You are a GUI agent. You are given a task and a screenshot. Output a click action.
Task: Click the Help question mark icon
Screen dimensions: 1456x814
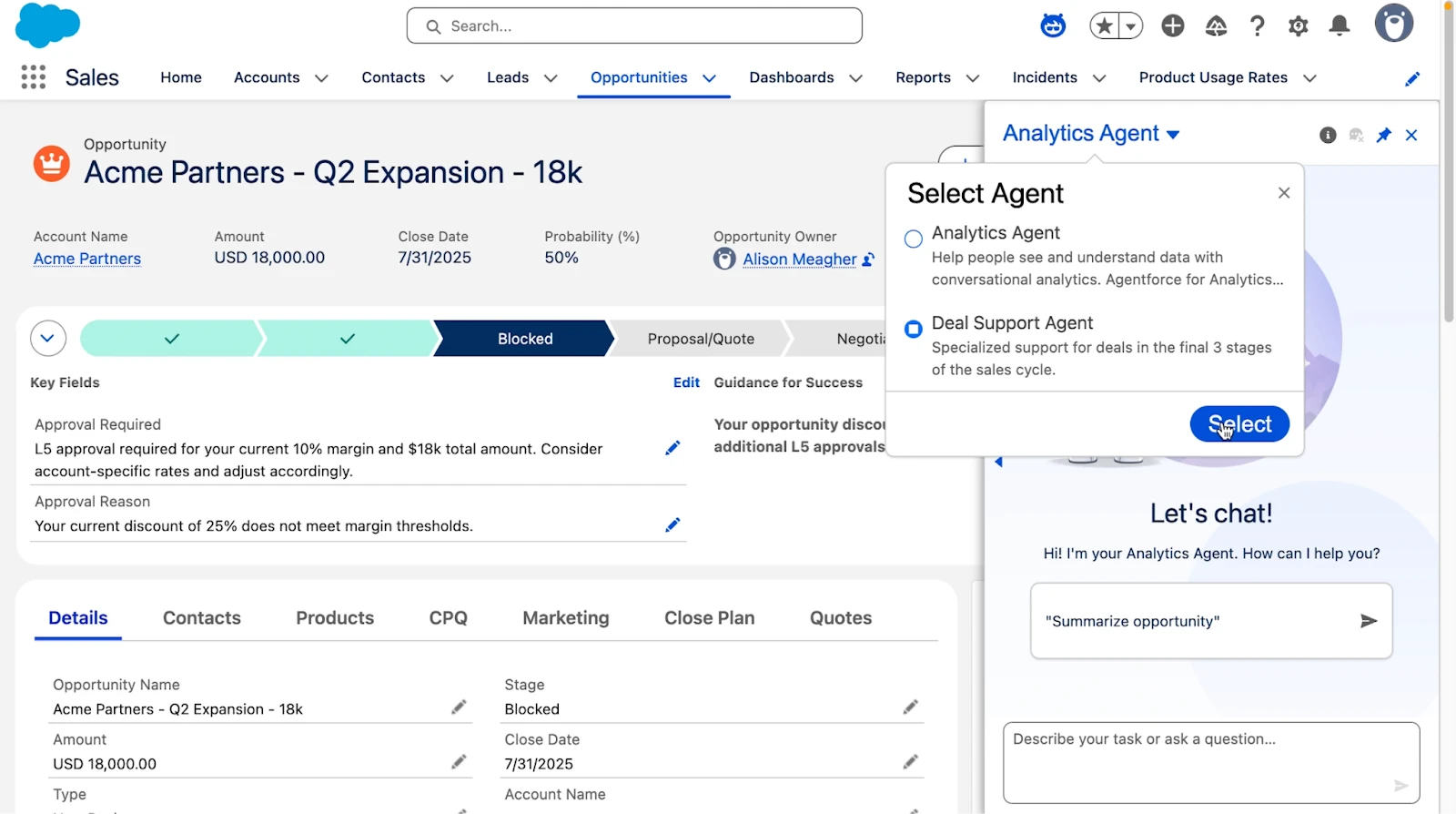point(1258,25)
